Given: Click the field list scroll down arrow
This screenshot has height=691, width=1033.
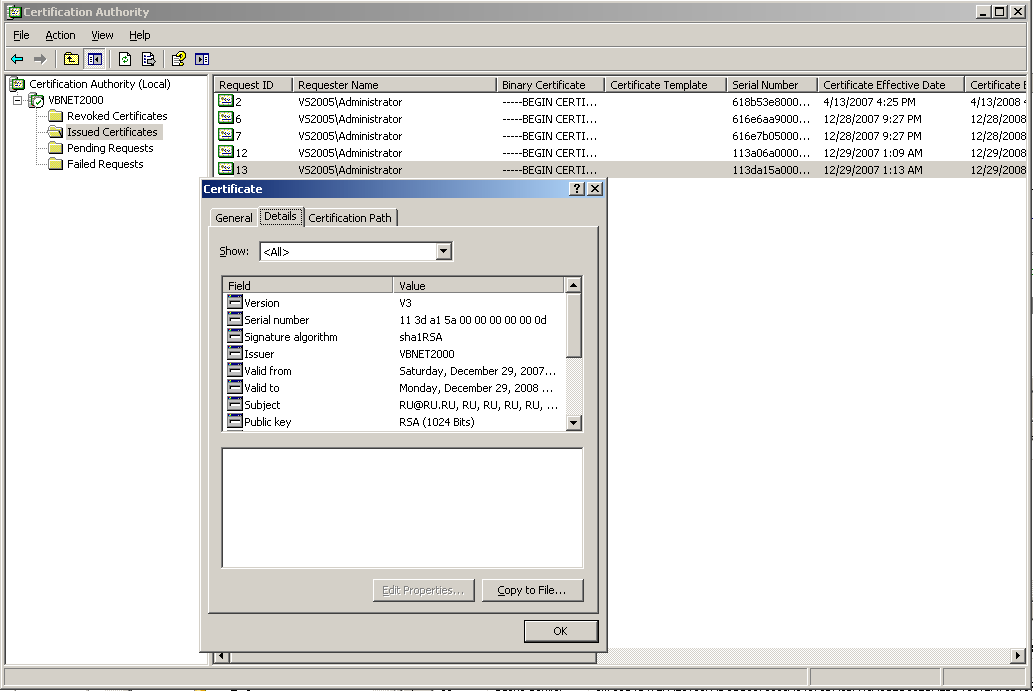Looking at the screenshot, I should tap(573, 423).
